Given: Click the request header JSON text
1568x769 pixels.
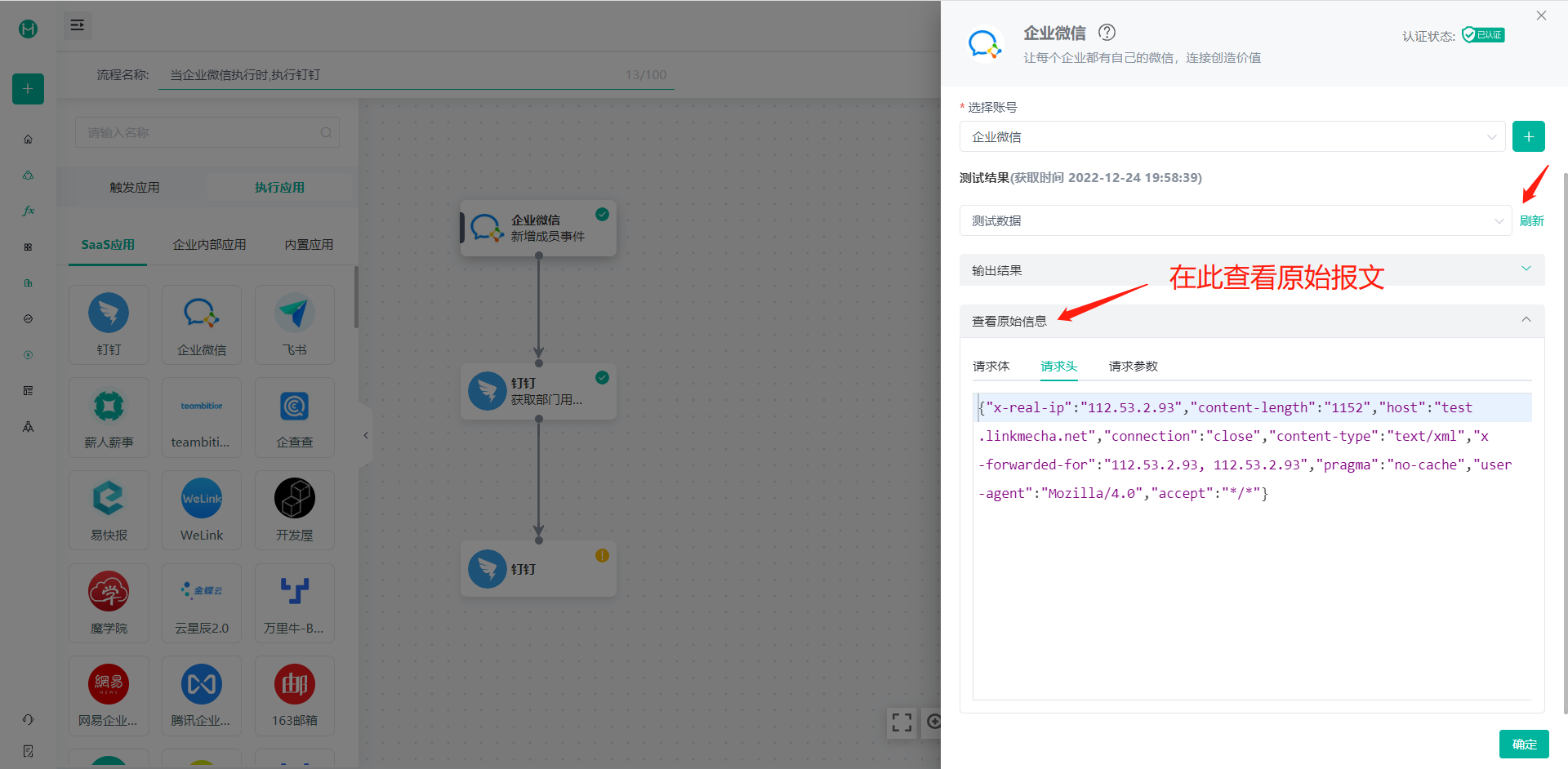Looking at the screenshot, I should 1245,450.
